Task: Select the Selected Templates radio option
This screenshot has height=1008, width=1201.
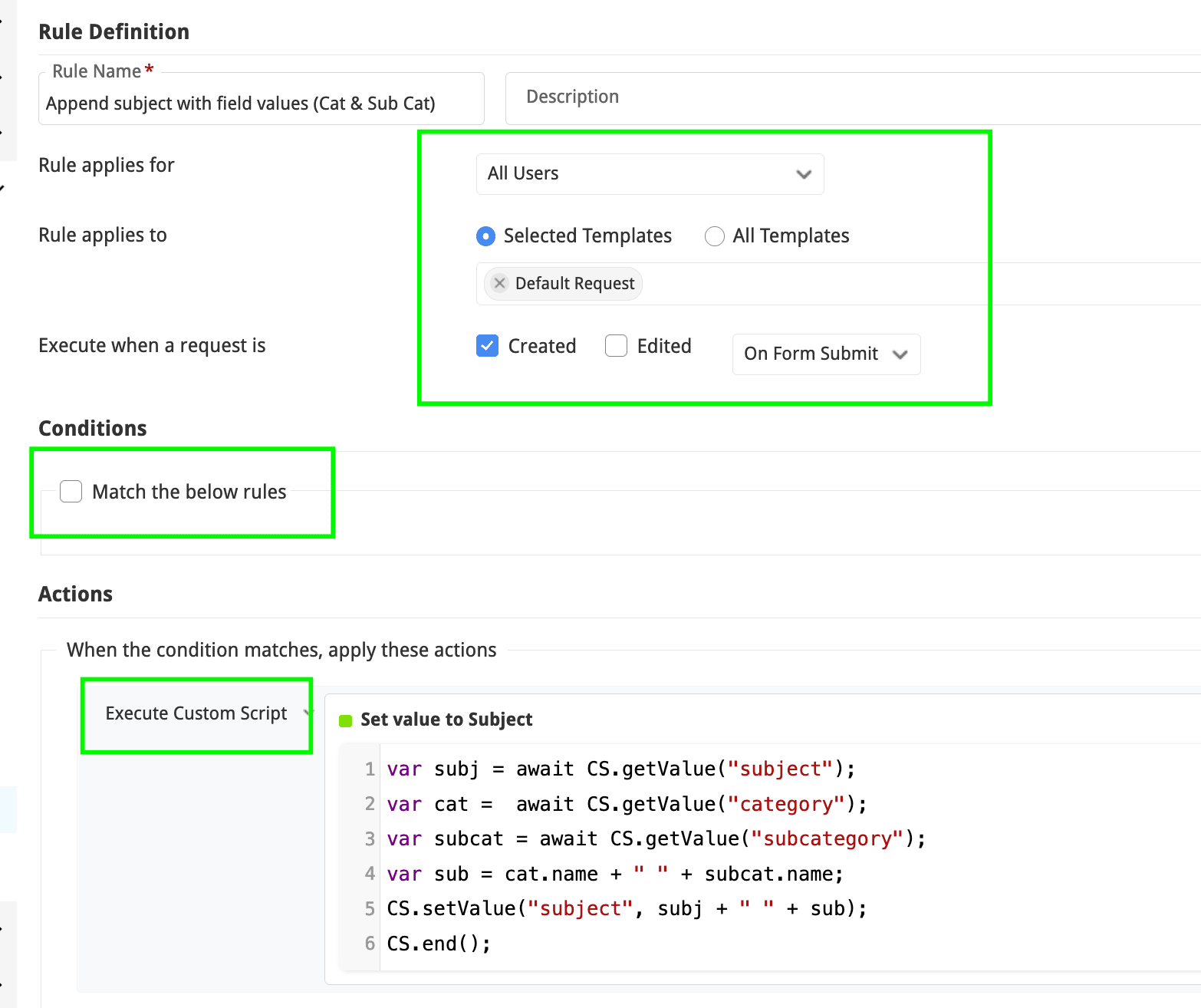Action: [485, 236]
